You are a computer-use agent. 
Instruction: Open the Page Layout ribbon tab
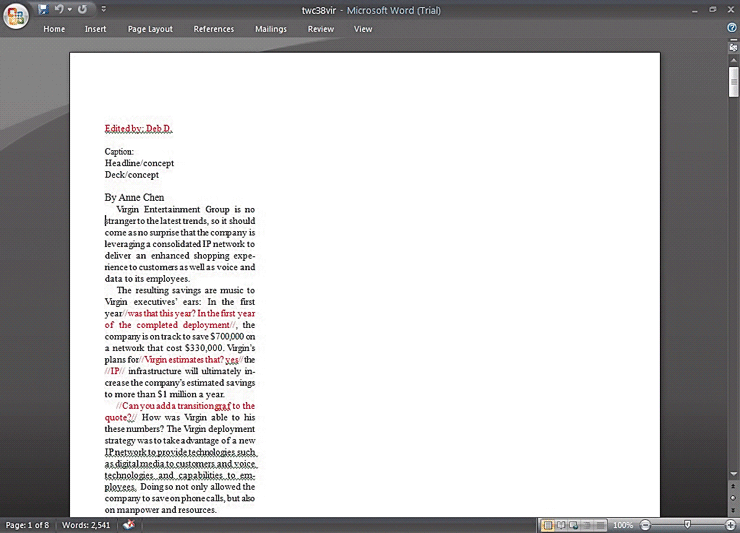(x=150, y=29)
